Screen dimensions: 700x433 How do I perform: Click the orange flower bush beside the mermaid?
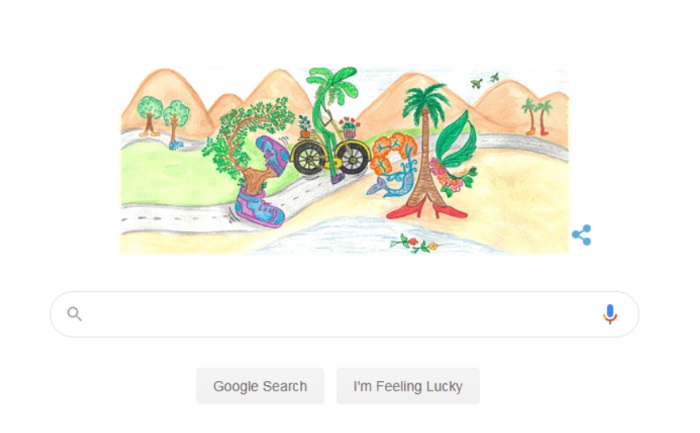(393, 150)
